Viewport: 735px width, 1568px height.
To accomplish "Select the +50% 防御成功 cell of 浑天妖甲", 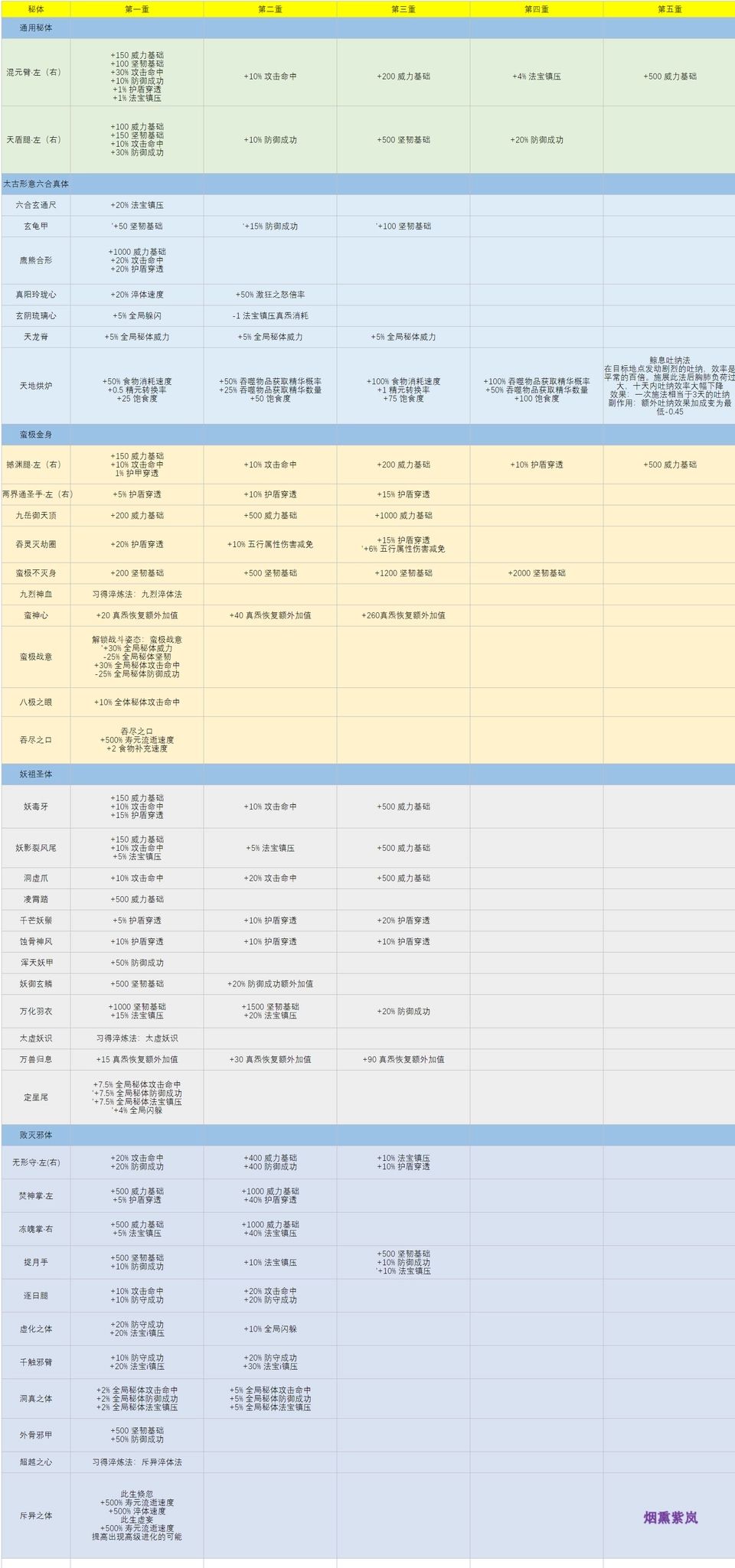I will click(x=137, y=963).
